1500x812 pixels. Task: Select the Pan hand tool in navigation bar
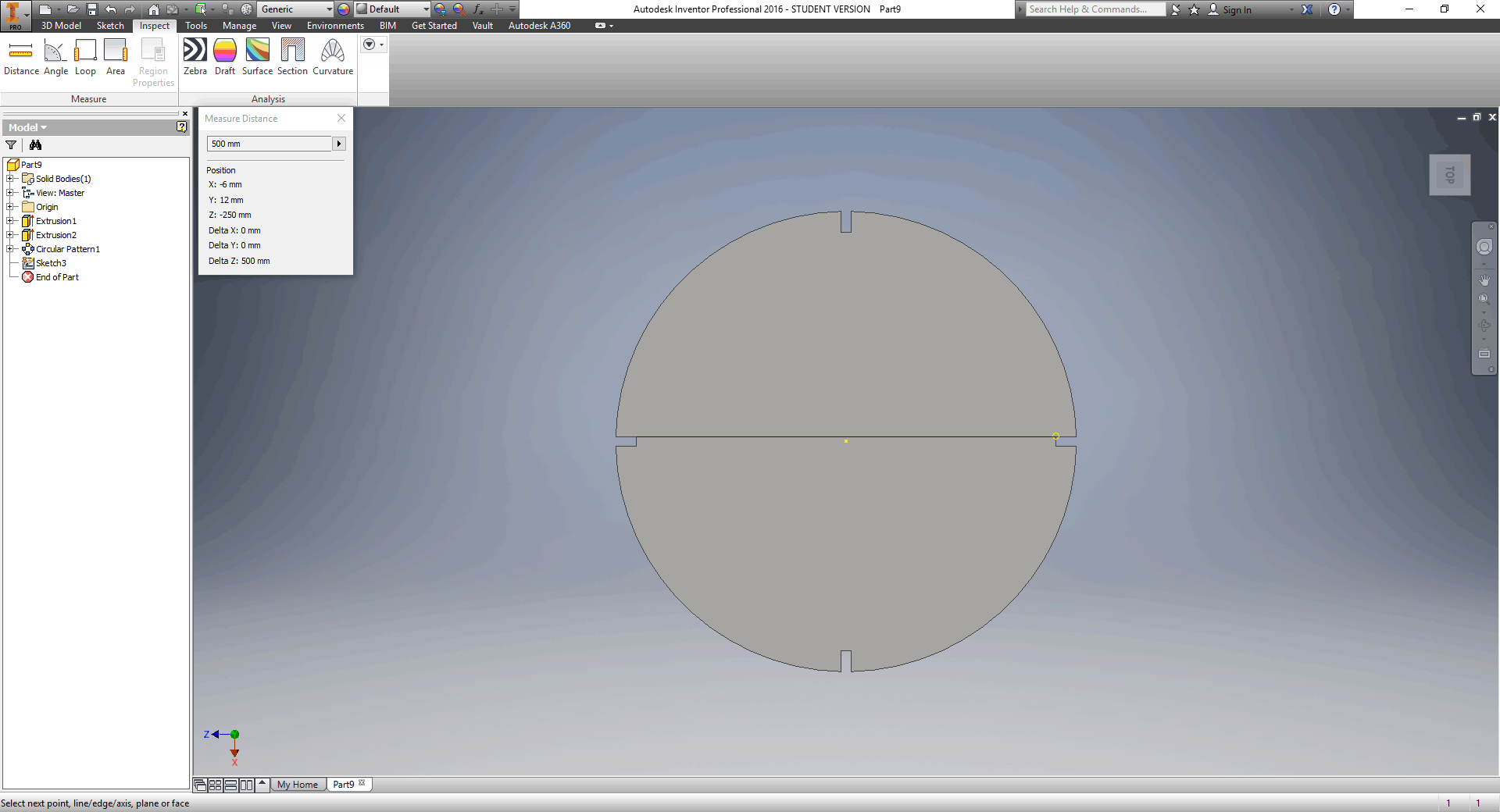pyautogui.click(x=1484, y=280)
